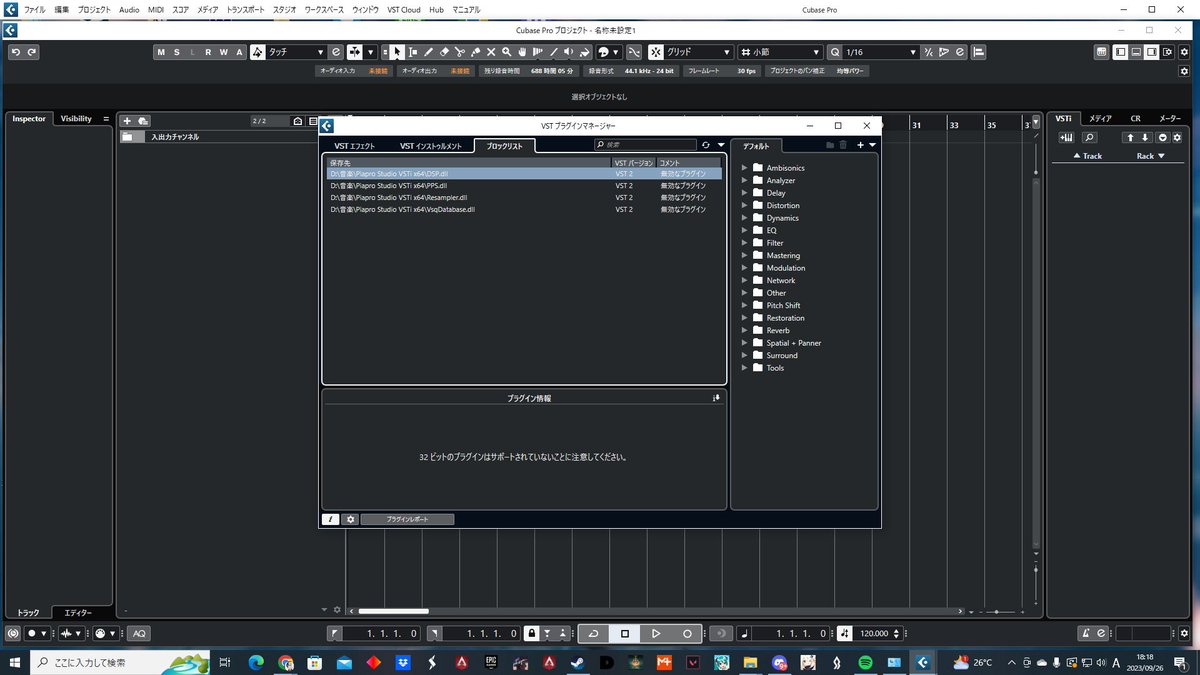Show plug-in information 'i' button
This screenshot has width=1200, height=675.
[x=331, y=519]
